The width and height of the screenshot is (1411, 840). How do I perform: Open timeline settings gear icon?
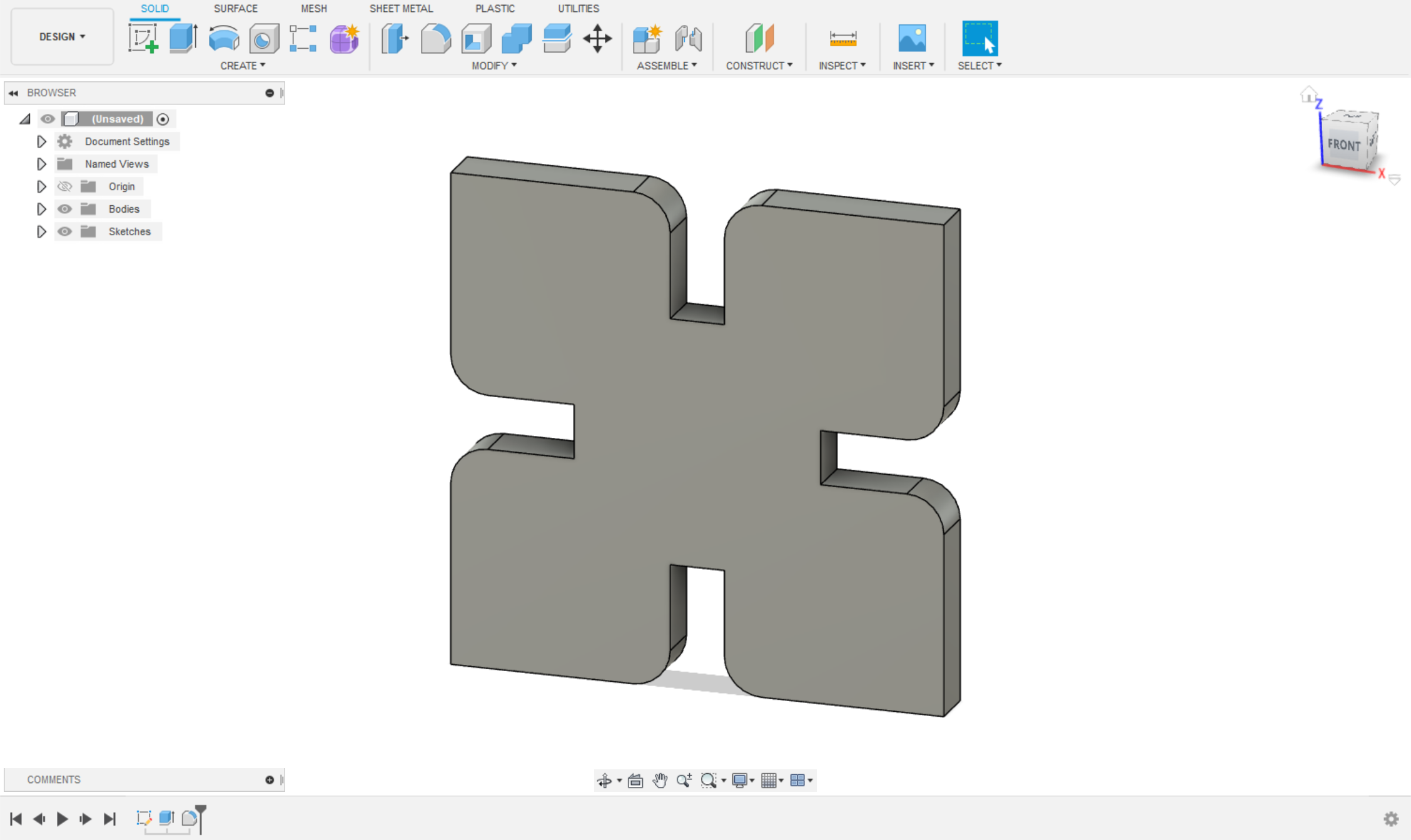tap(1391, 819)
